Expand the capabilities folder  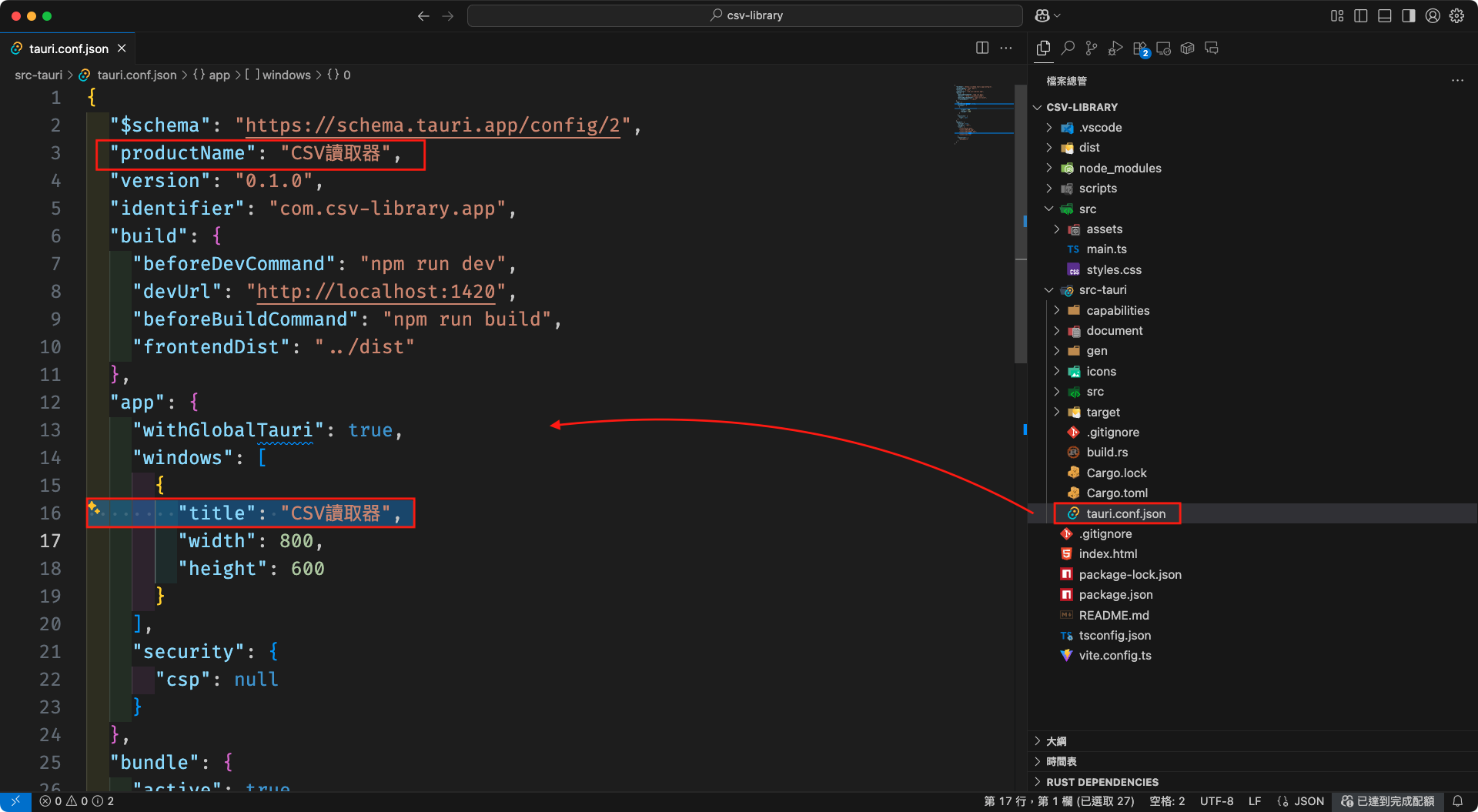point(1117,310)
